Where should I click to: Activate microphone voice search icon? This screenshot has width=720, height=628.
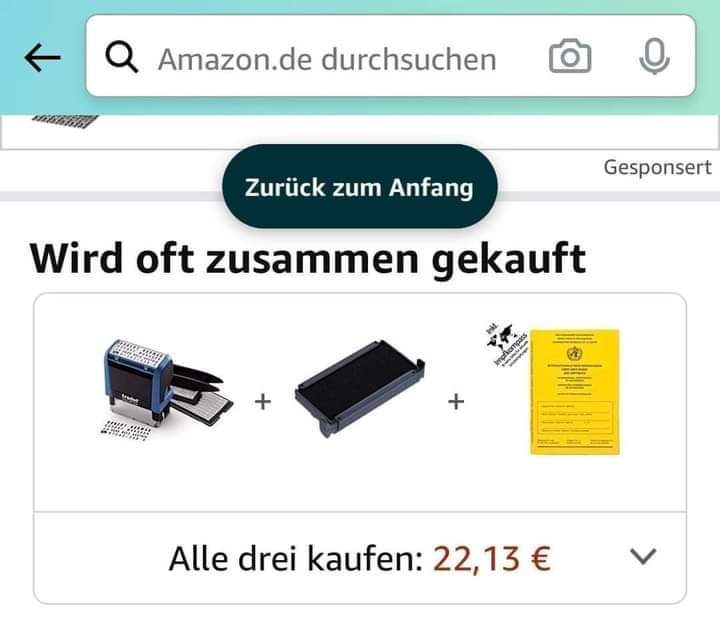click(x=654, y=56)
